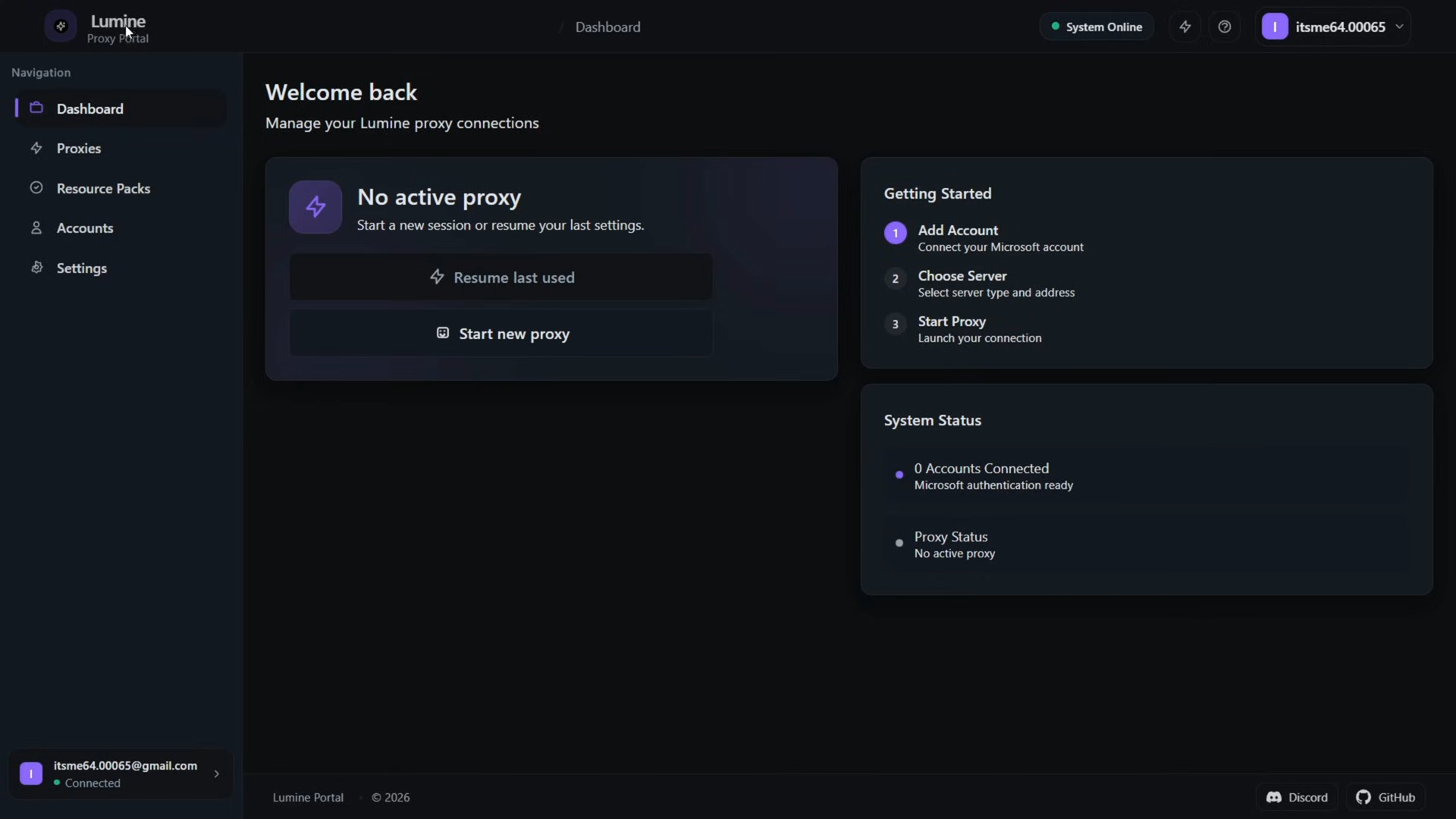Image resolution: width=1456 pixels, height=819 pixels.
Task: Click the Lumine logo icon
Action: [x=61, y=27]
